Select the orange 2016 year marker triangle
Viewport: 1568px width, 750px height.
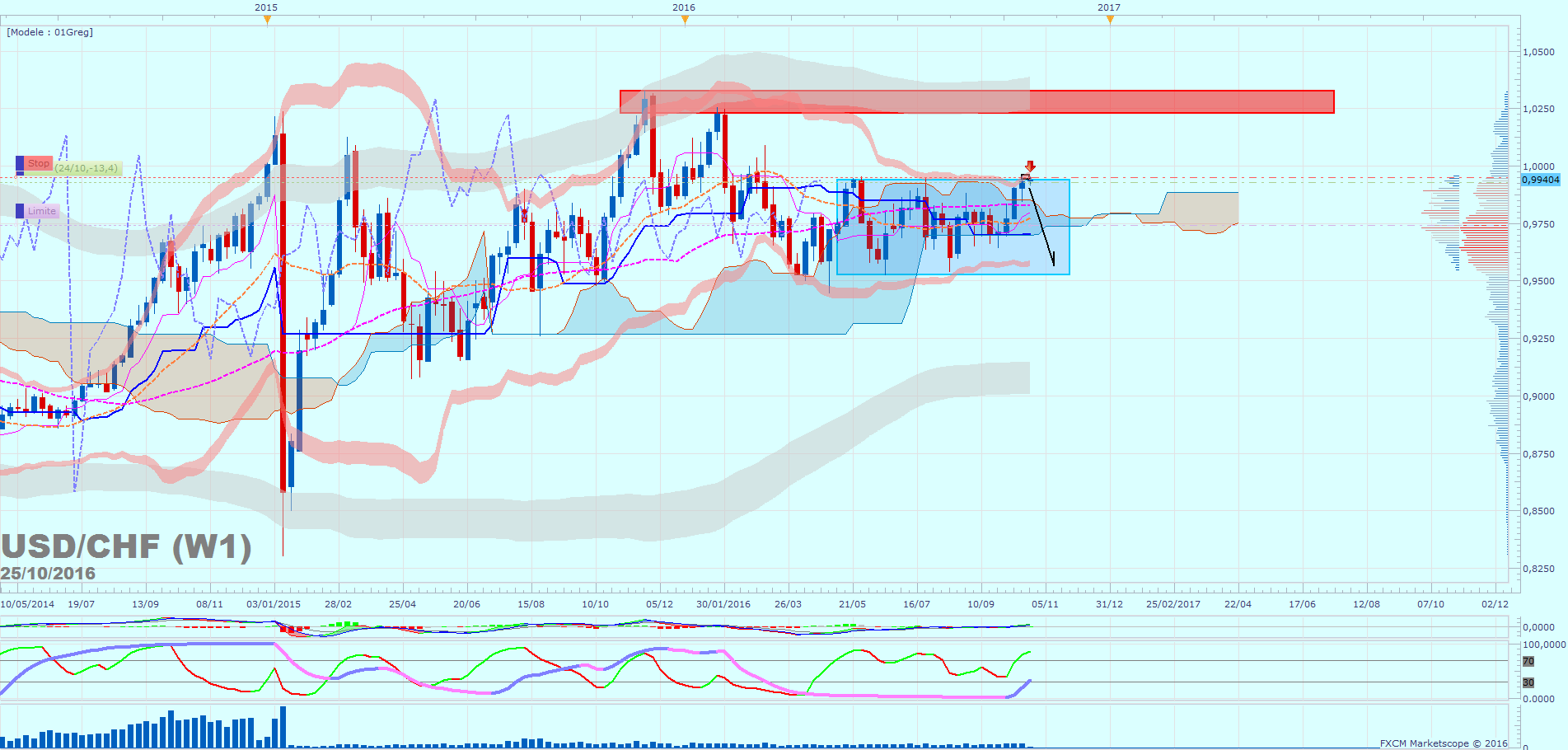pos(684,20)
